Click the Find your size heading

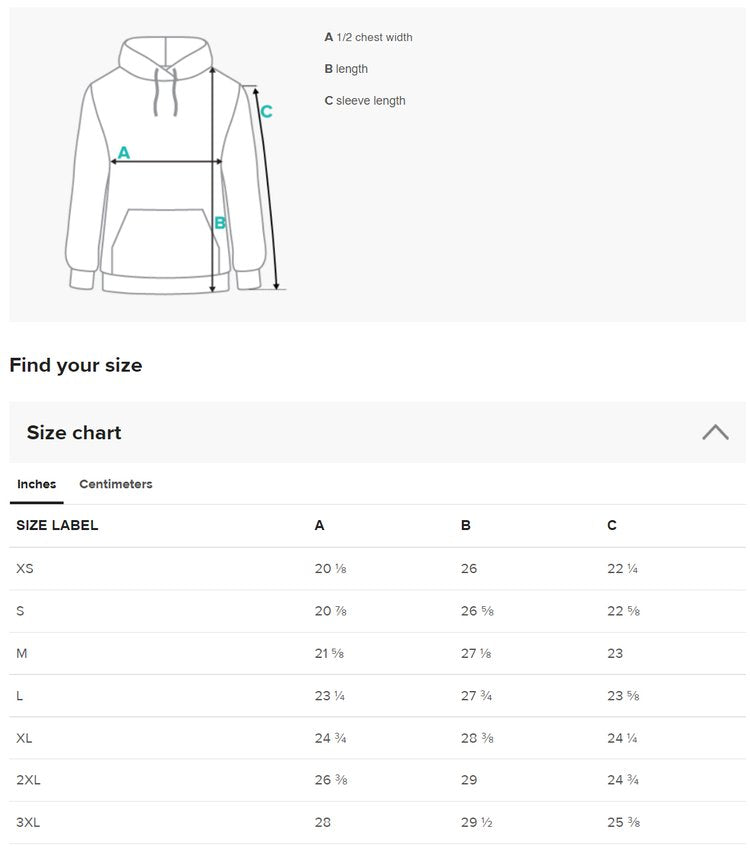pos(76,365)
